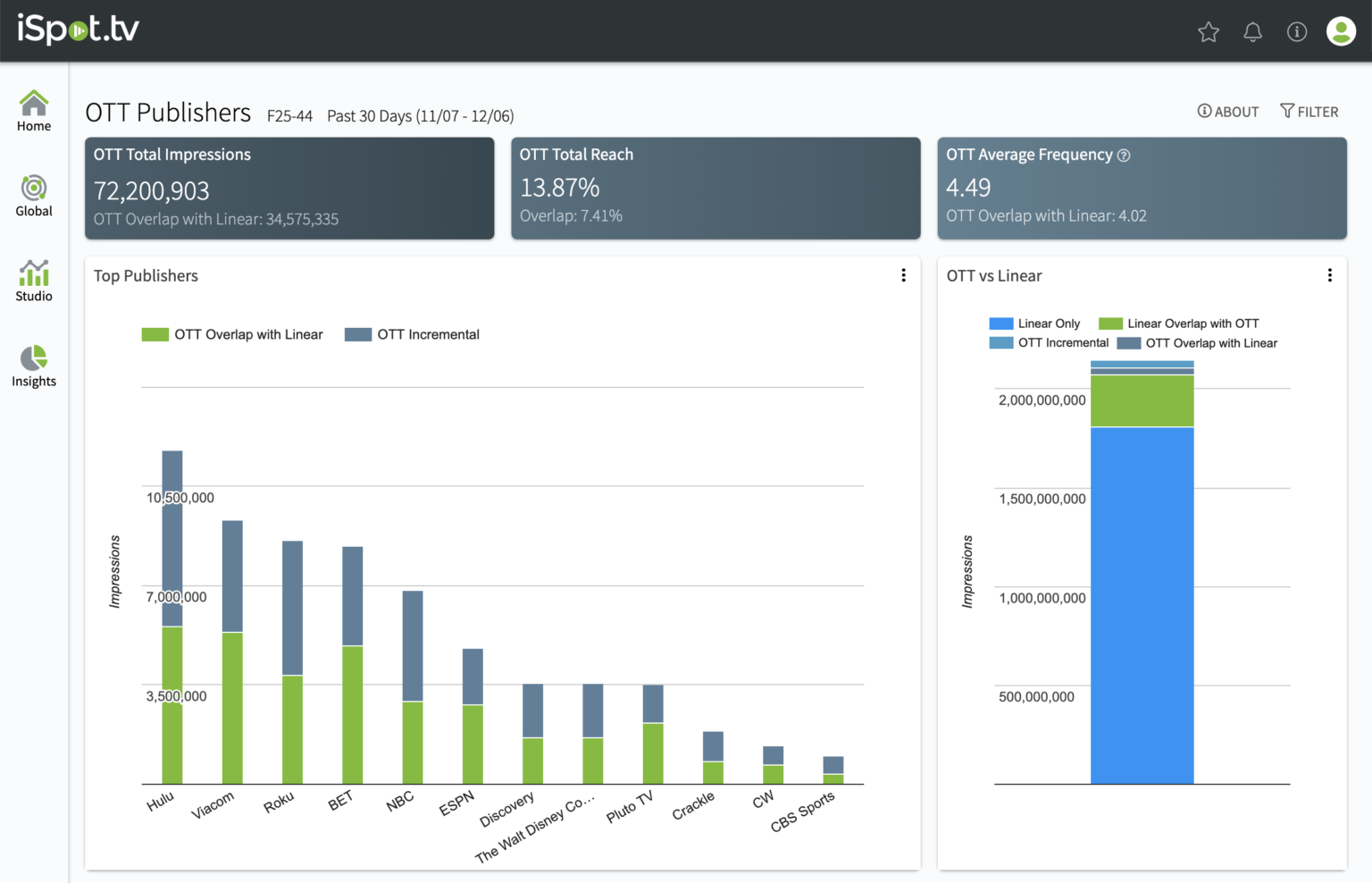Go to Home in sidebar
This screenshot has width=1372, height=883.
(34, 111)
